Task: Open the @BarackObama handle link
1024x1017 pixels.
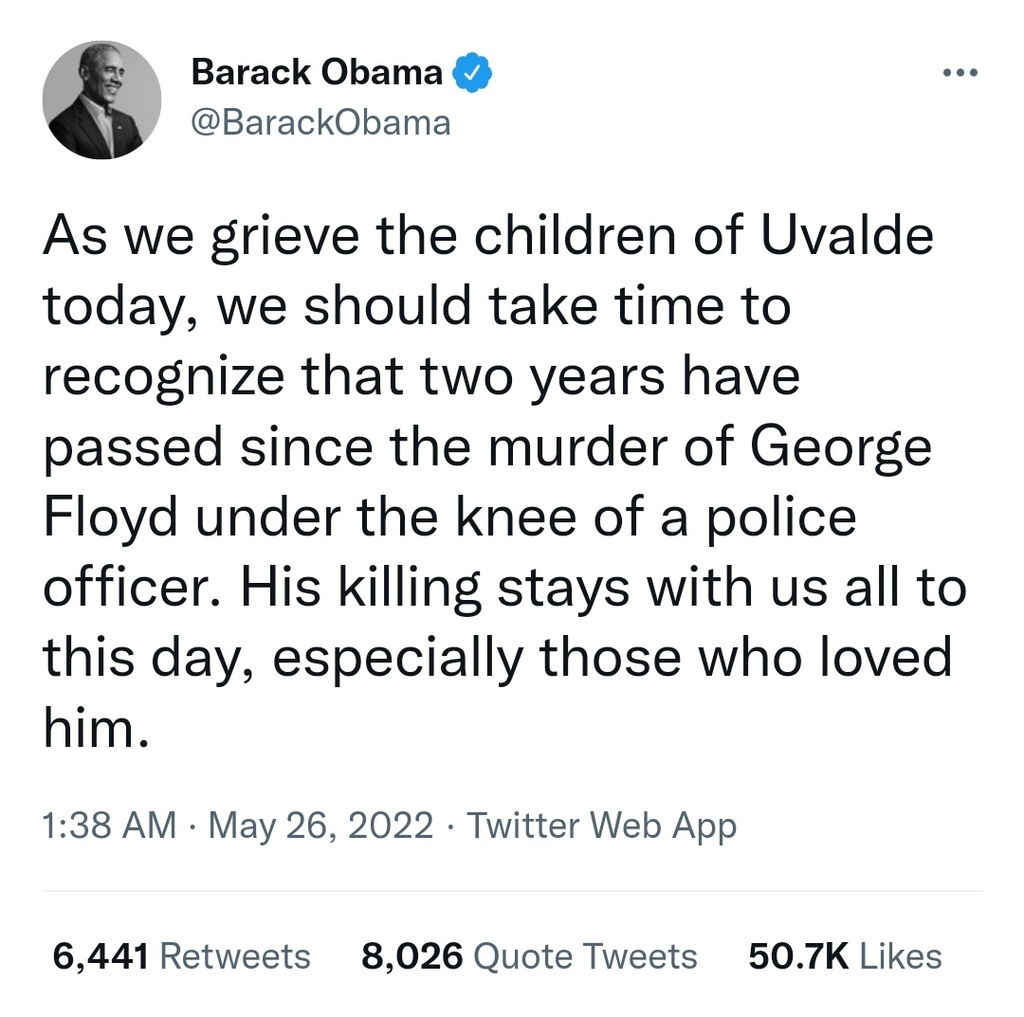Action: click(x=321, y=123)
